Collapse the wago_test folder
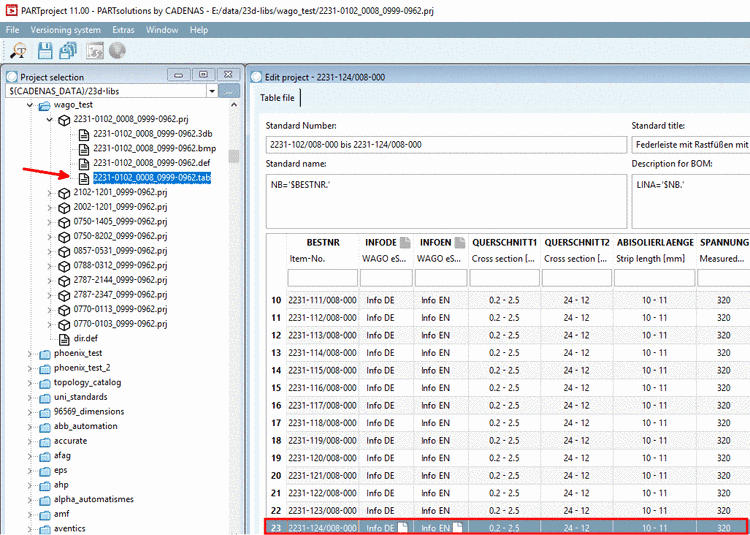 point(28,104)
